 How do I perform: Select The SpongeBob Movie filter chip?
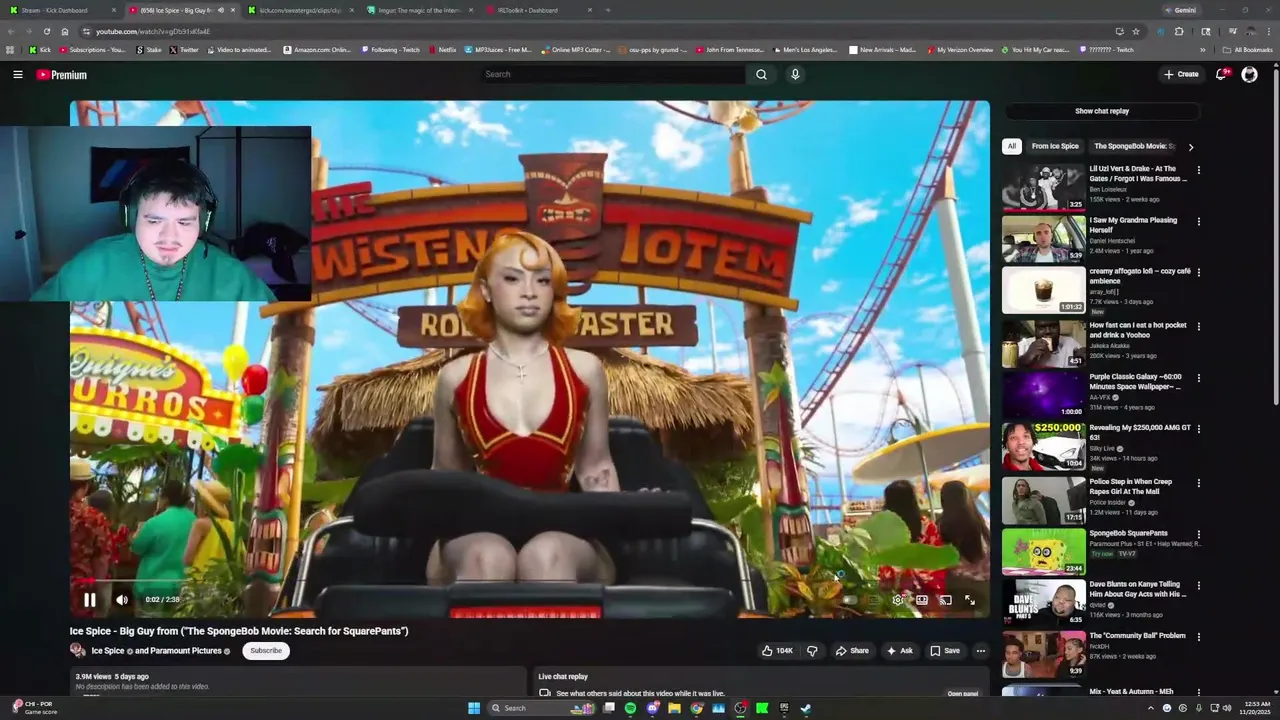coord(1134,146)
